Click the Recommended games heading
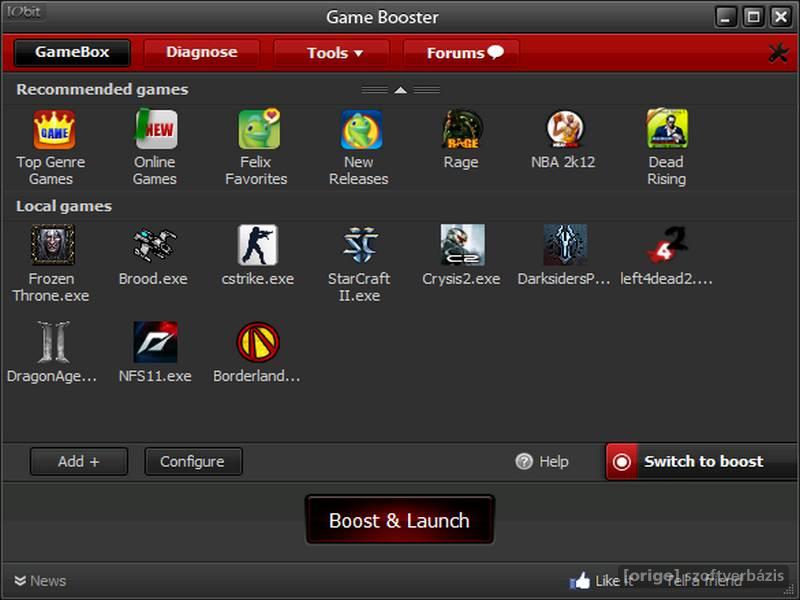This screenshot has height=600, width=800. point(103,89)
